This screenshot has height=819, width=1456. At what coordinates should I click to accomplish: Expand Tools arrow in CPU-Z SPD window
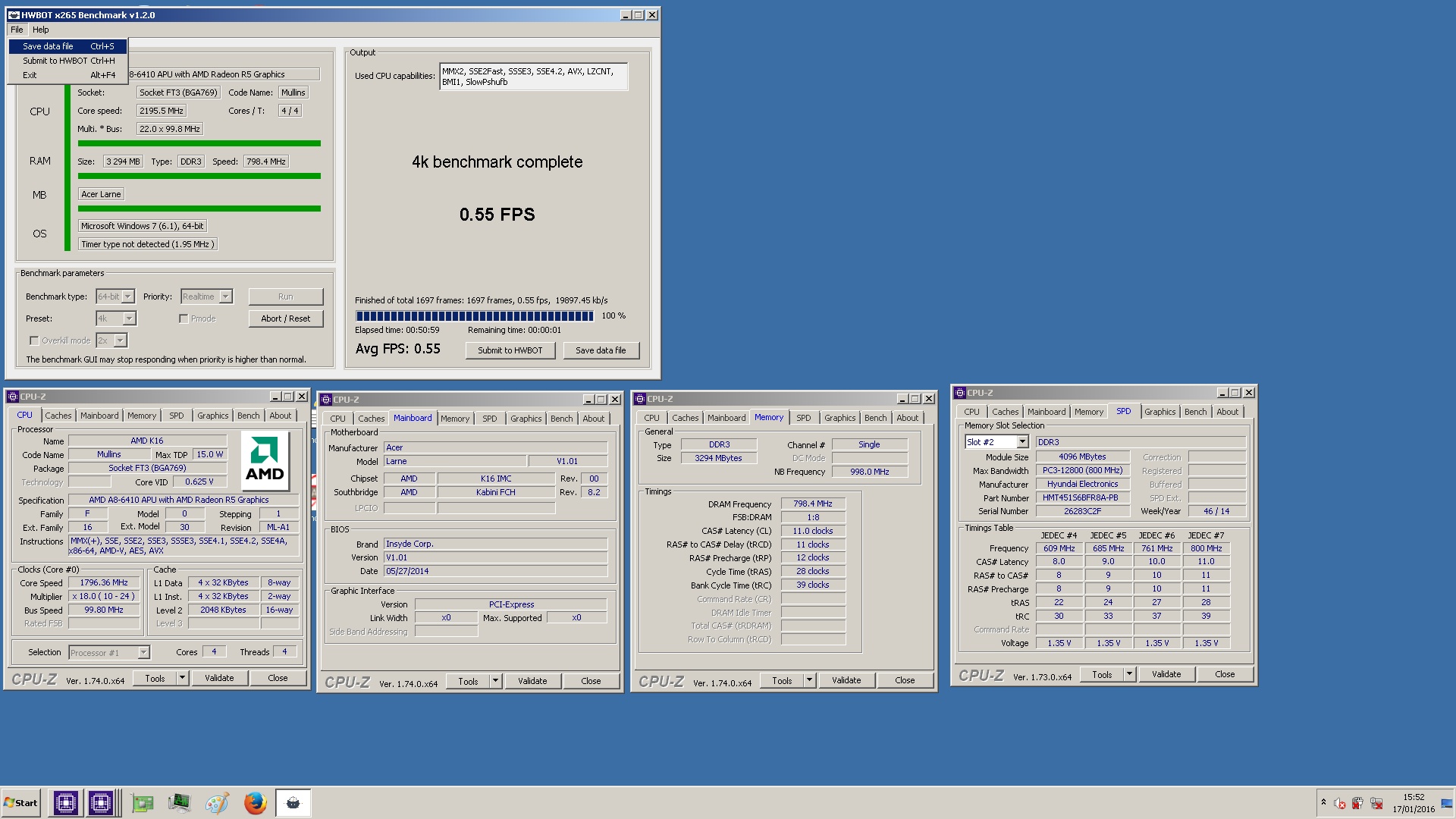(1129, 674)
